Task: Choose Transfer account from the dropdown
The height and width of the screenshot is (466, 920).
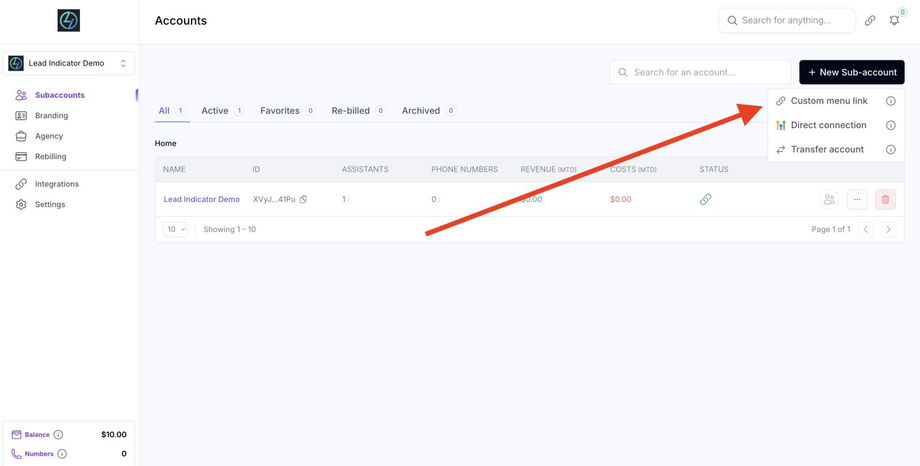Action: pos(827,150)
